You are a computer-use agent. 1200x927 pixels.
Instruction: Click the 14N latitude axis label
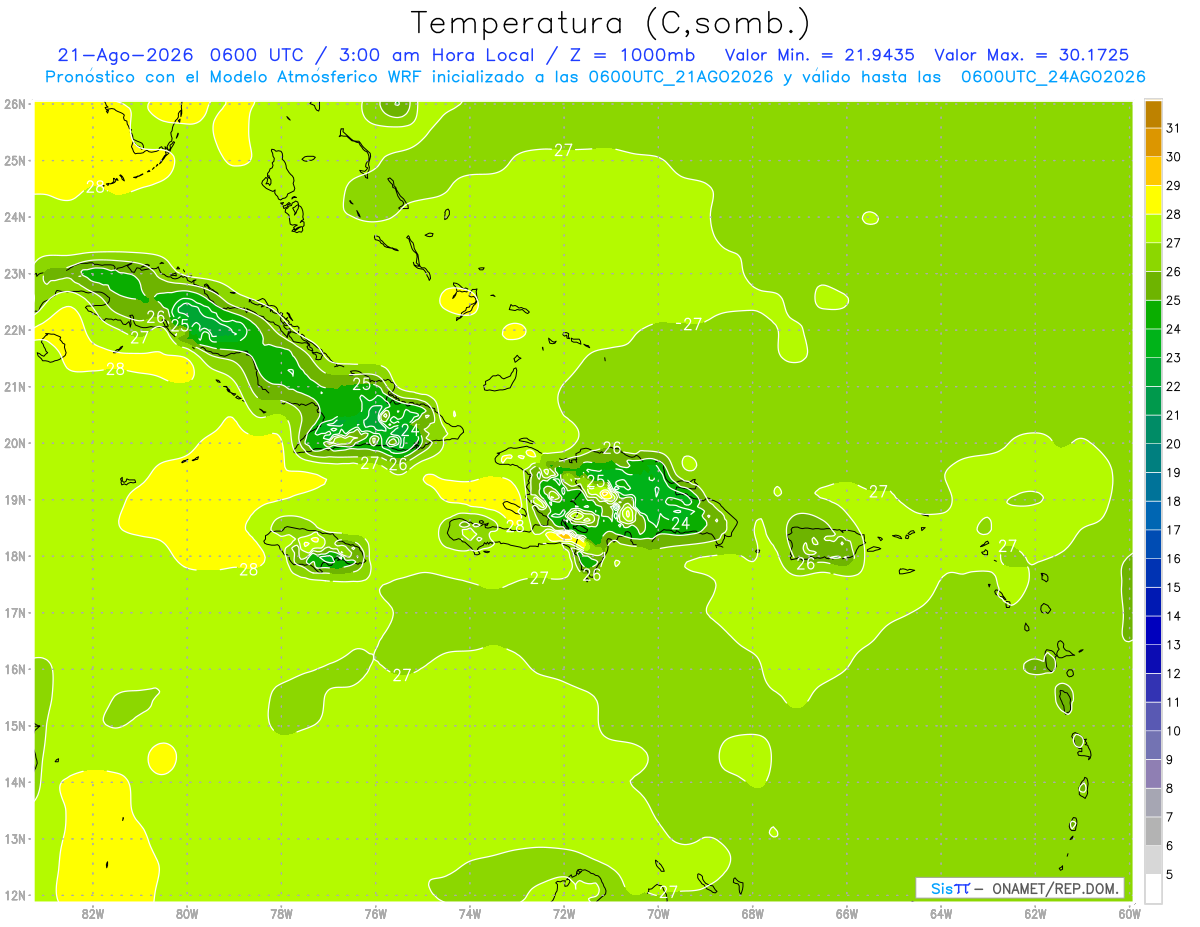pyautogui.click(x=14, y=782)
